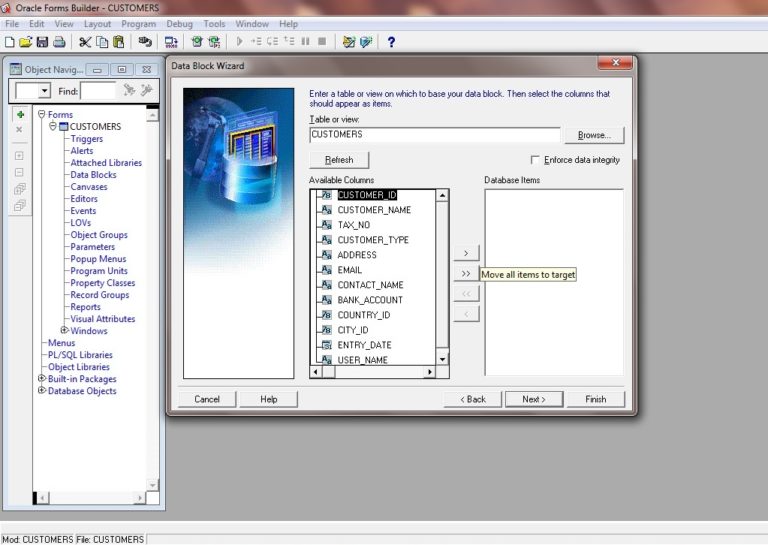The width and height of the screenshot is (768, 545).
Task: Expand the Built-in Packages node
Action: coord(42,378)
